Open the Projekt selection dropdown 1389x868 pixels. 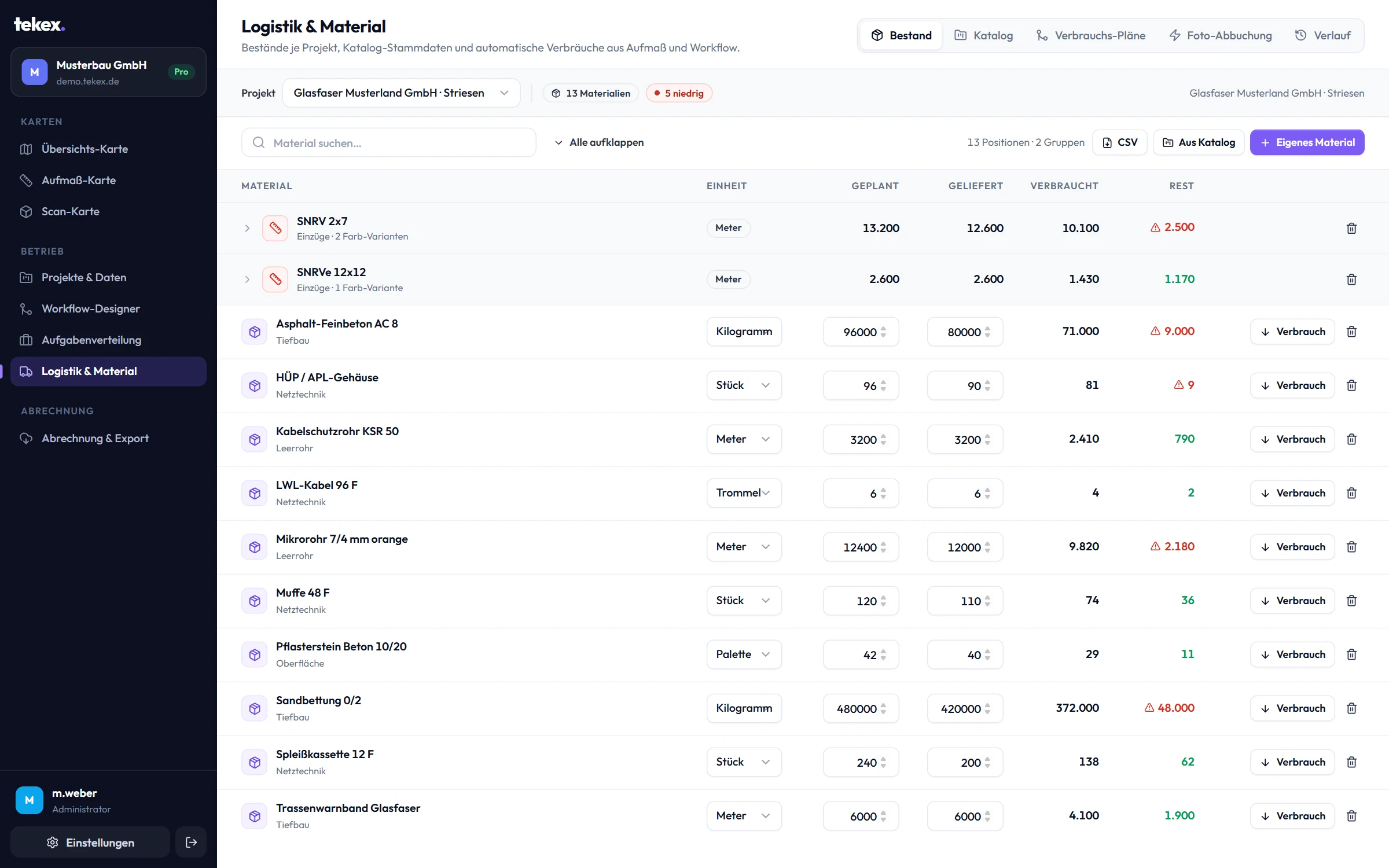click(401, 93)
